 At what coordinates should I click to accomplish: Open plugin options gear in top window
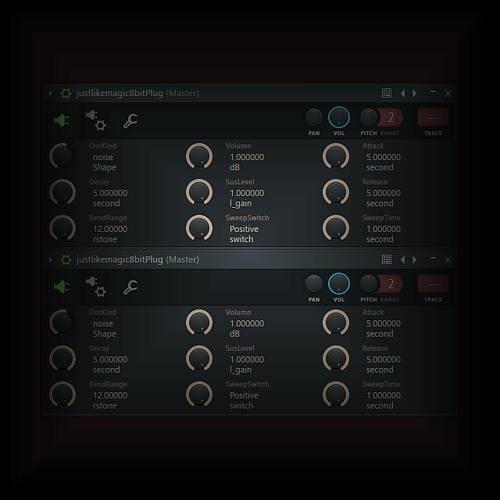[x=66, y=93]
